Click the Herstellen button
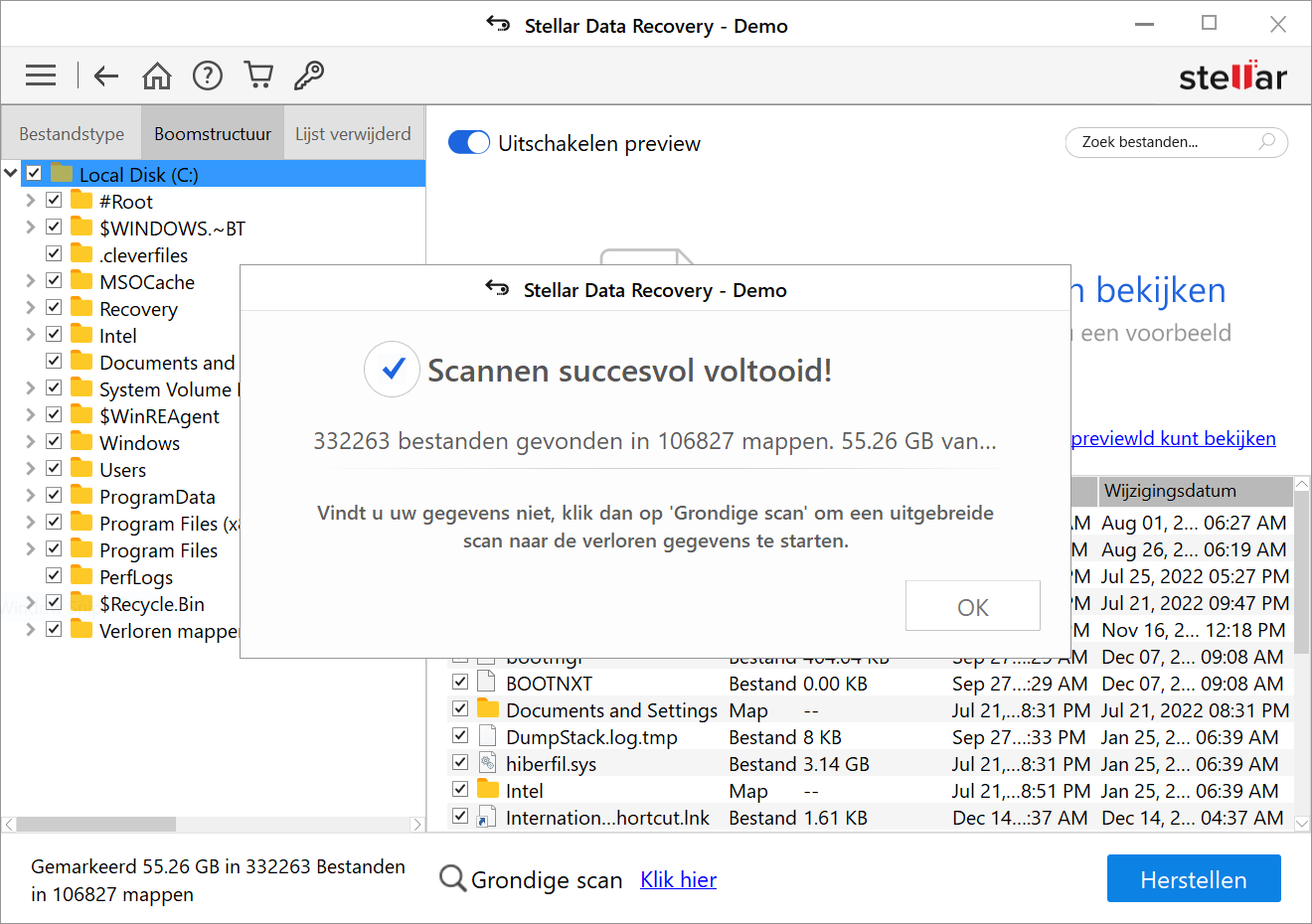The image size is (1312, 924). pos(1194,879)
